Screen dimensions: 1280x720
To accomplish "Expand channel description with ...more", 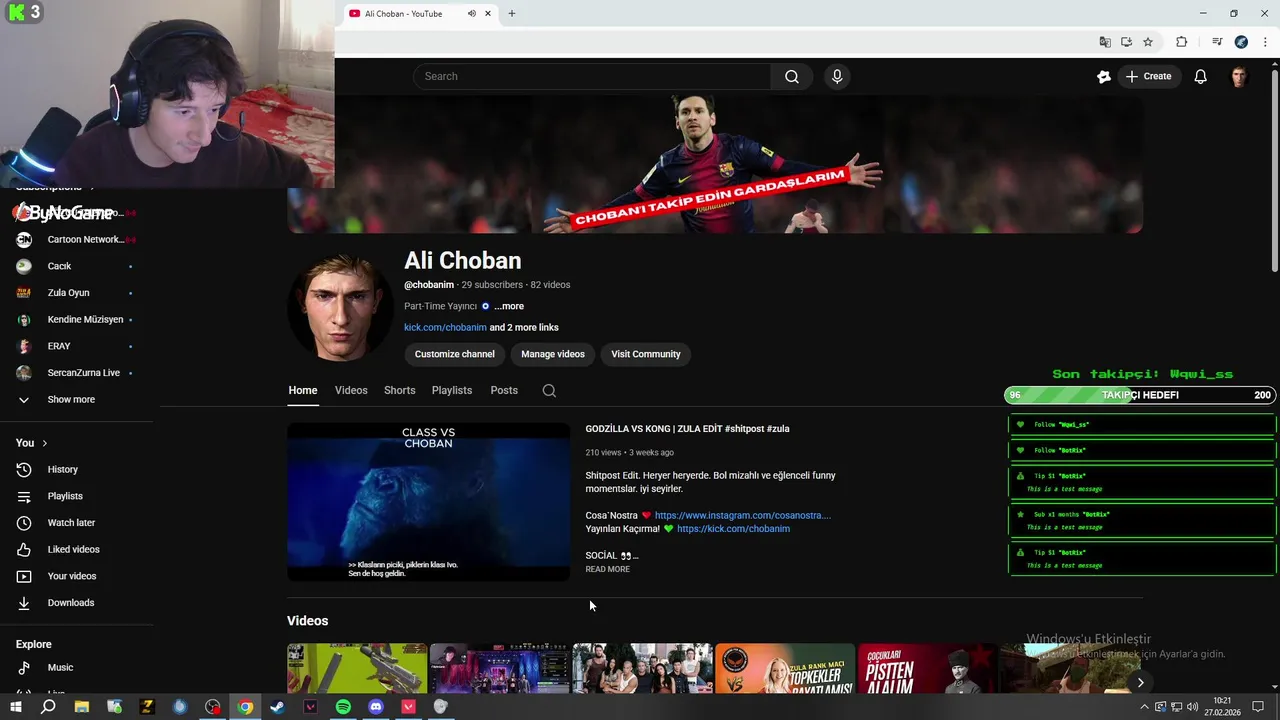I will [x=509, y=307].
